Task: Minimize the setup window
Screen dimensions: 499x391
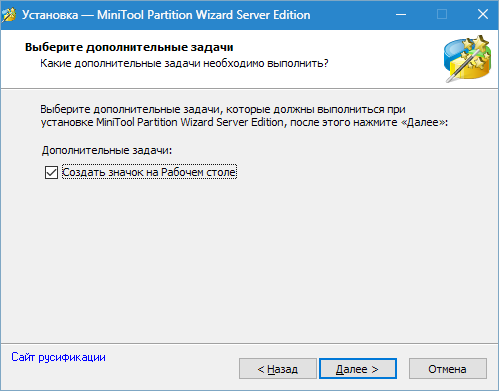Action: click(401, 15)
